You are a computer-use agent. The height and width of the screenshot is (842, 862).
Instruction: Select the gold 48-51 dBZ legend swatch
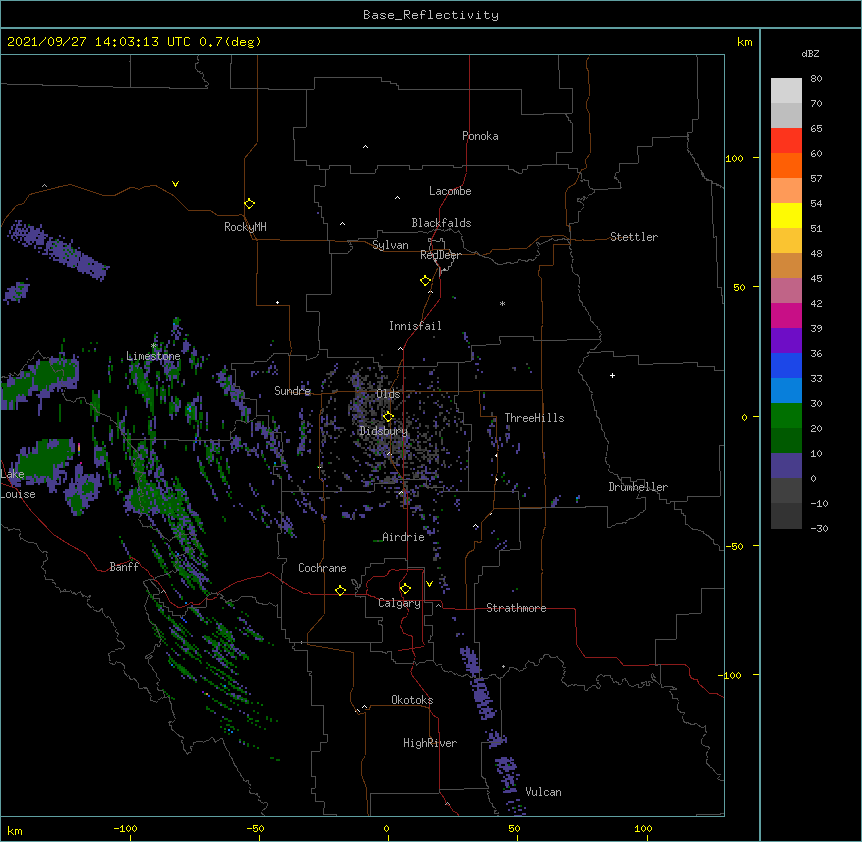point(786,240)
